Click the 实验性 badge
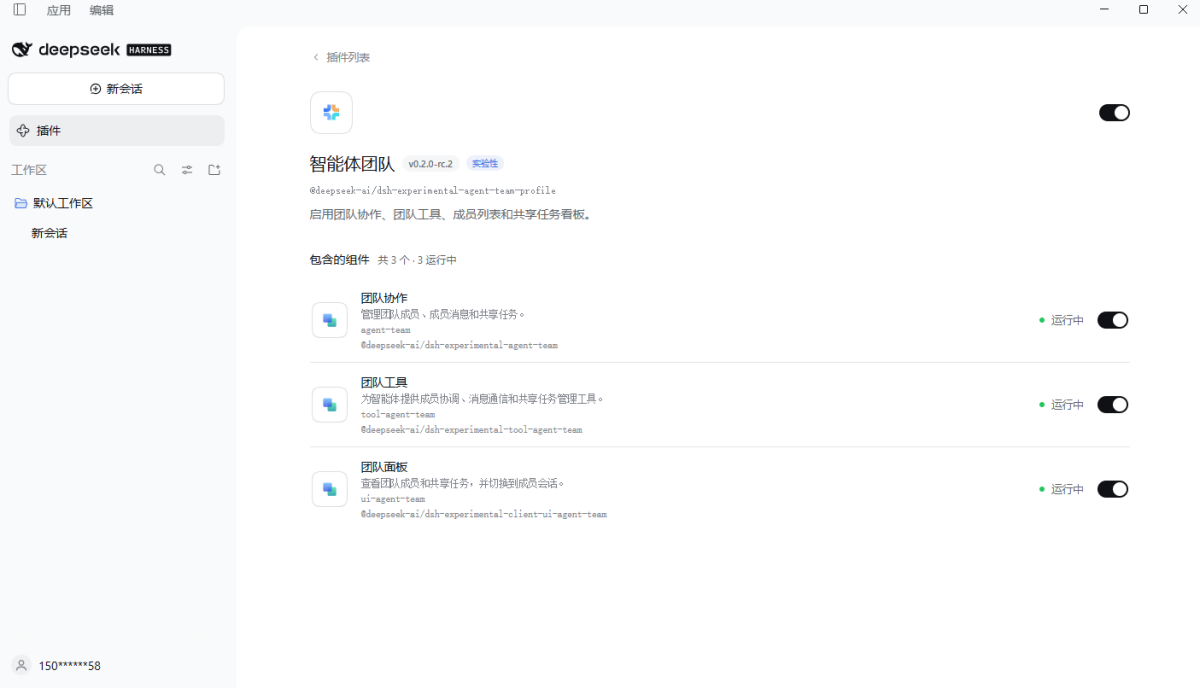The height and width of the screenshot is (688, 1200). (x=485, y=164)
